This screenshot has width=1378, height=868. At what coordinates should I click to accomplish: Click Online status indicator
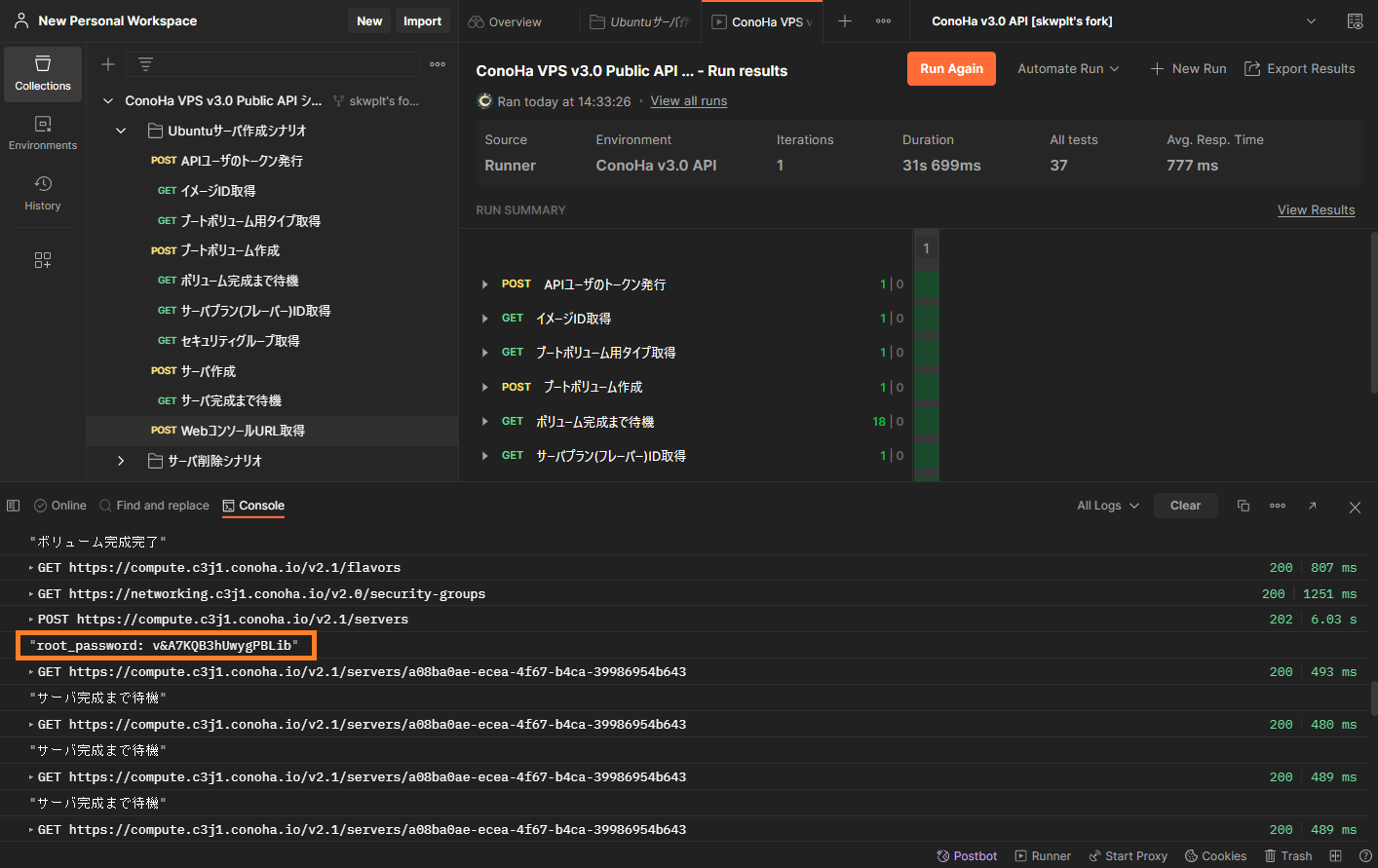point(59,506)
